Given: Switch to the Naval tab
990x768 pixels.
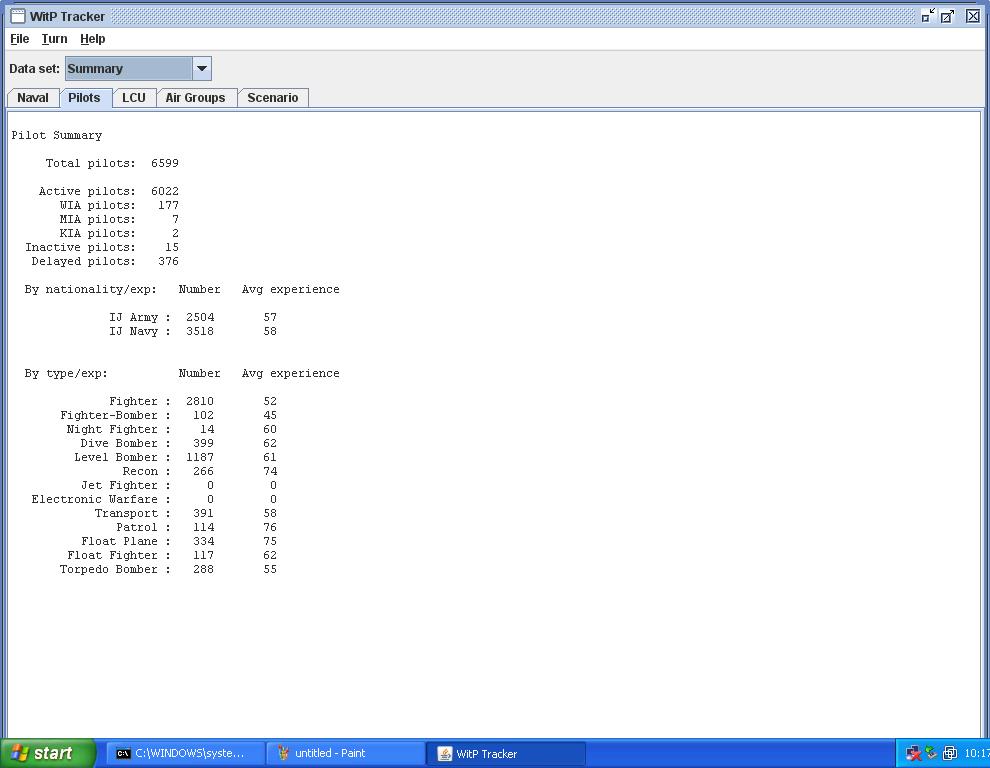Looking at the screenshot, I should [33, 98].
